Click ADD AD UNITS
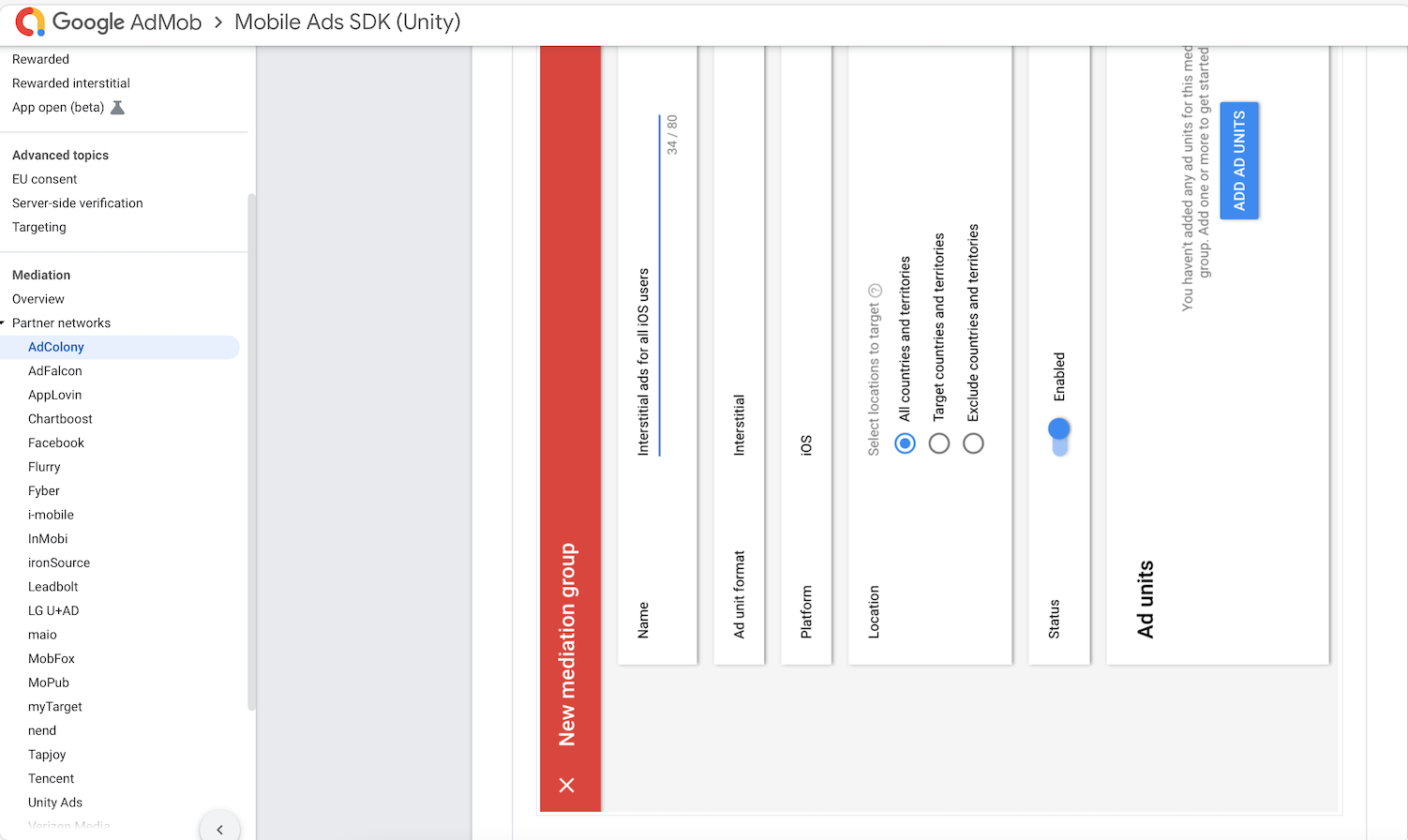Viewport: 1408px width, 840px height. (x=1239, y=160)
